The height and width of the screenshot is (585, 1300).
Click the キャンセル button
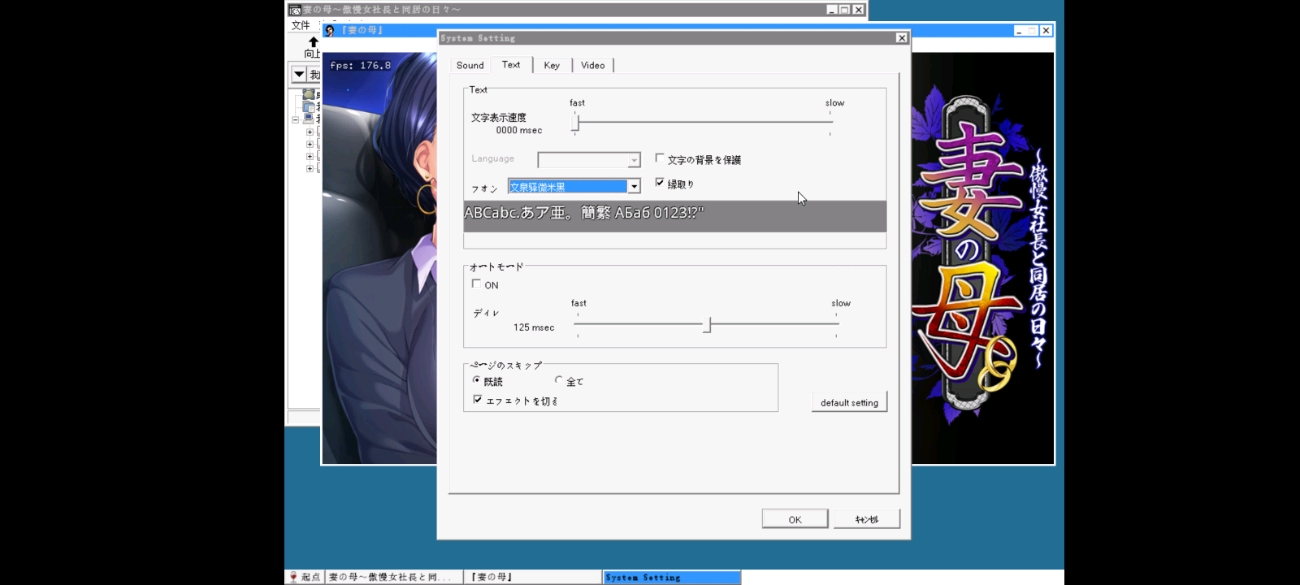click(x=867, y=519)
